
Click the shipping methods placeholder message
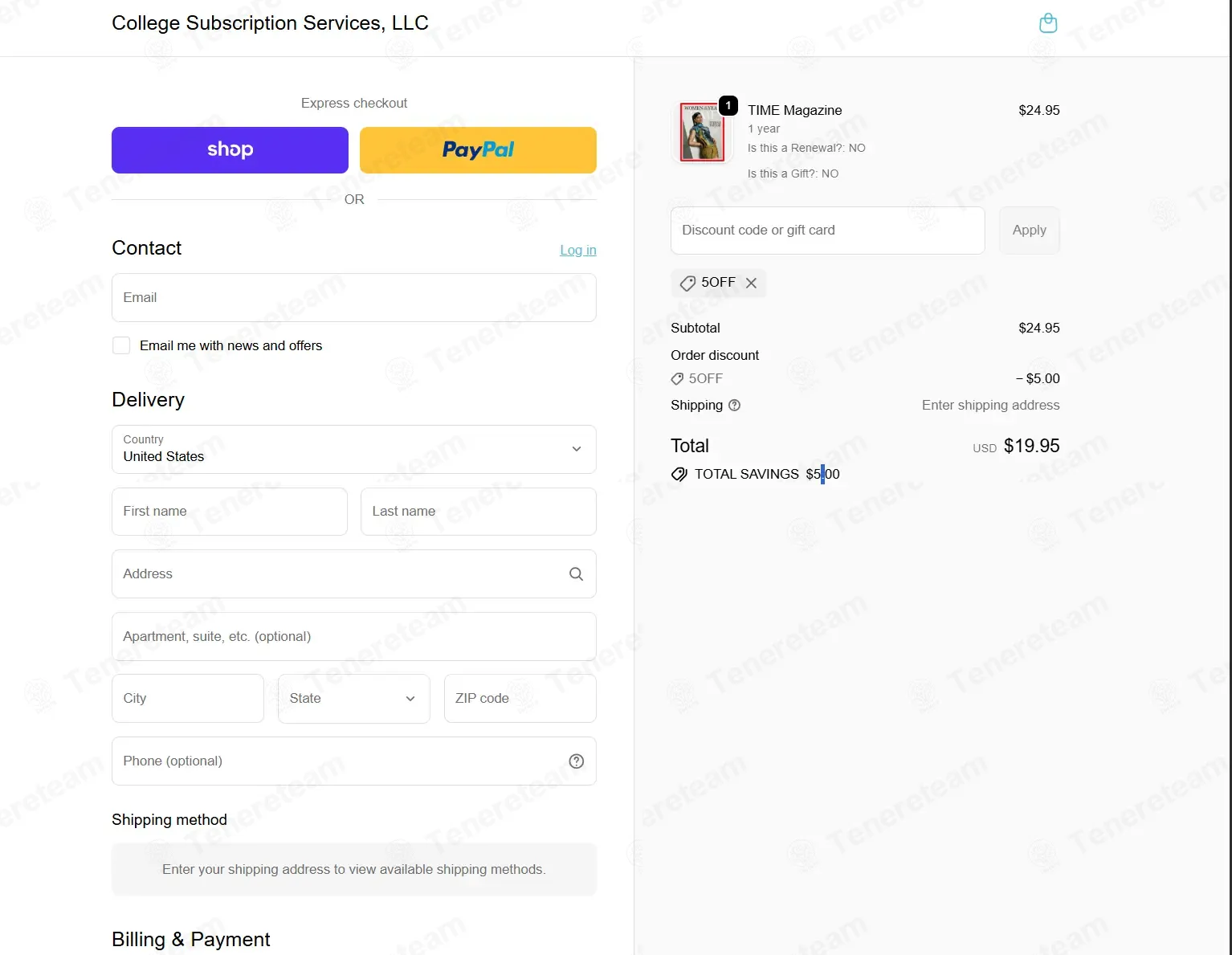(x=354, y=869)
